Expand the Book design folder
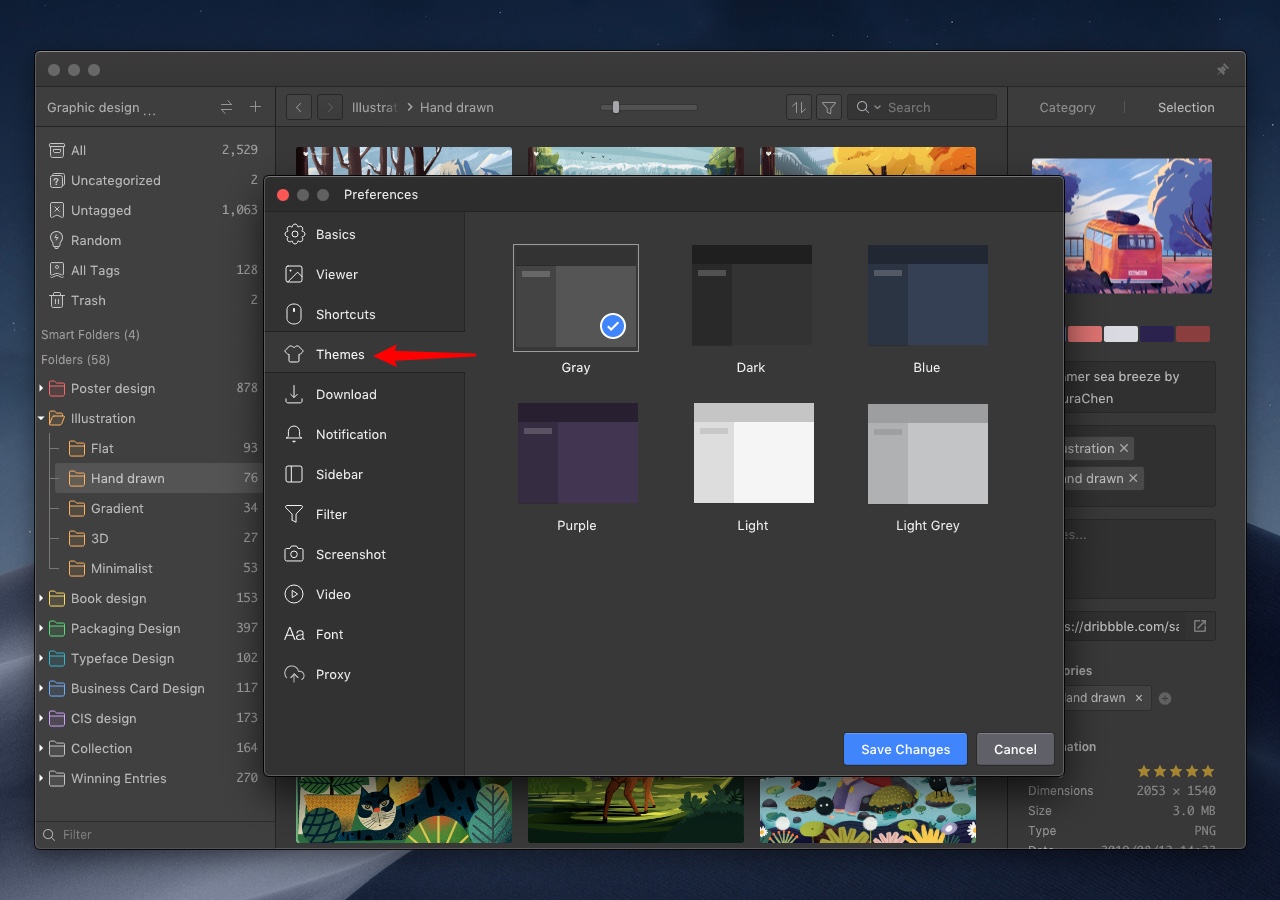The width and height of the screenshot is (1280, 900). (42, 598)
